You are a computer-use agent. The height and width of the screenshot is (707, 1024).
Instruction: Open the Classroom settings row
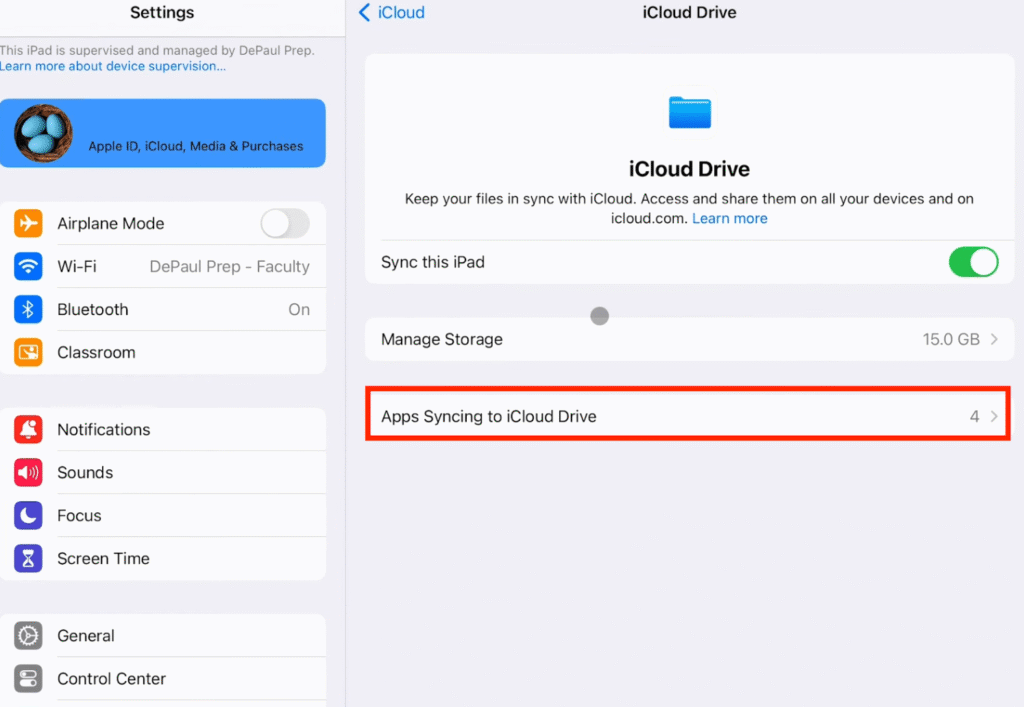click(163, 353)
